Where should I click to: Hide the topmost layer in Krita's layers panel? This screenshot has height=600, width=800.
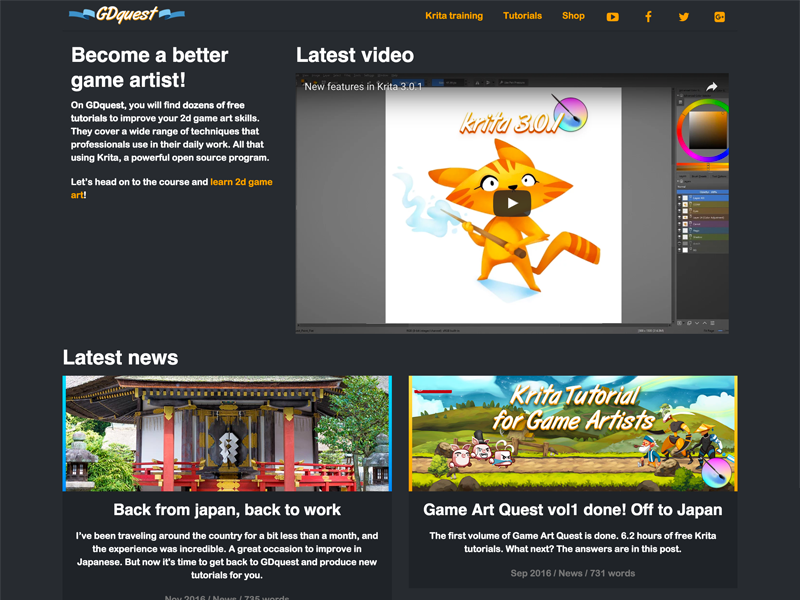[x=678, y=198]
